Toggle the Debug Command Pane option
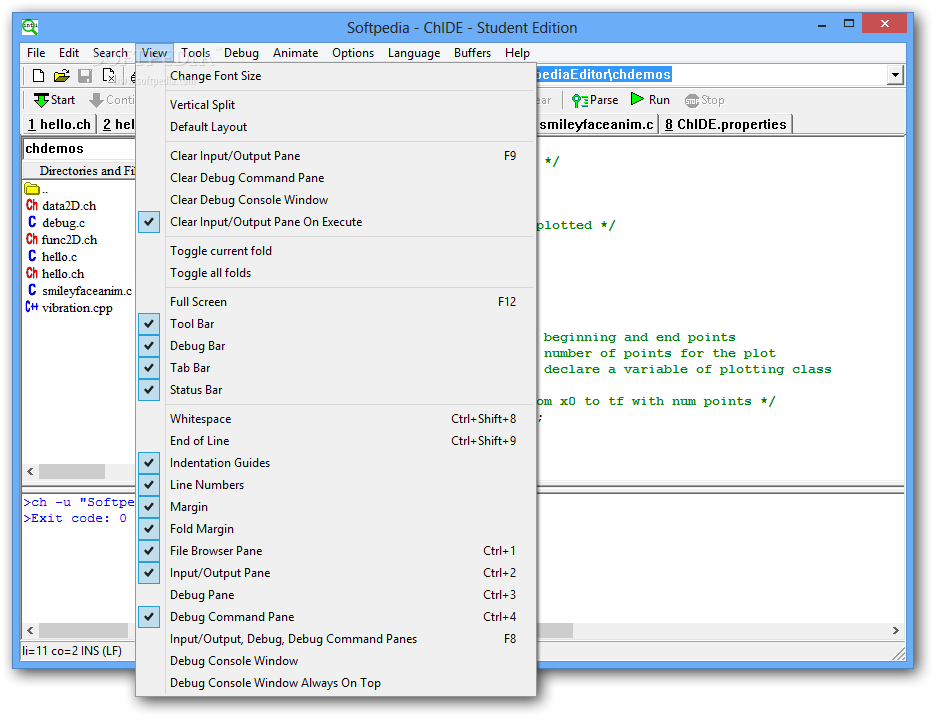Viewport: 934px width, 717px height. pyautogui.click(x=336, y=617)
